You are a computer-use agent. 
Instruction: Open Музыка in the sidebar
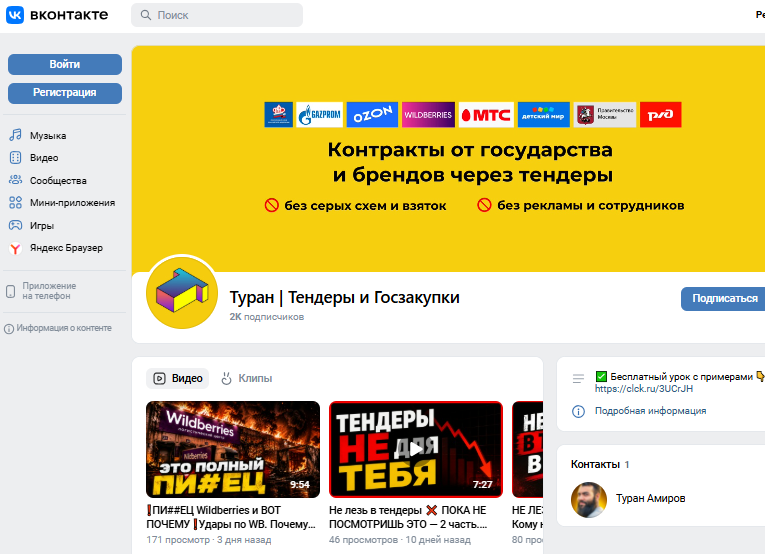pos(48,136)
